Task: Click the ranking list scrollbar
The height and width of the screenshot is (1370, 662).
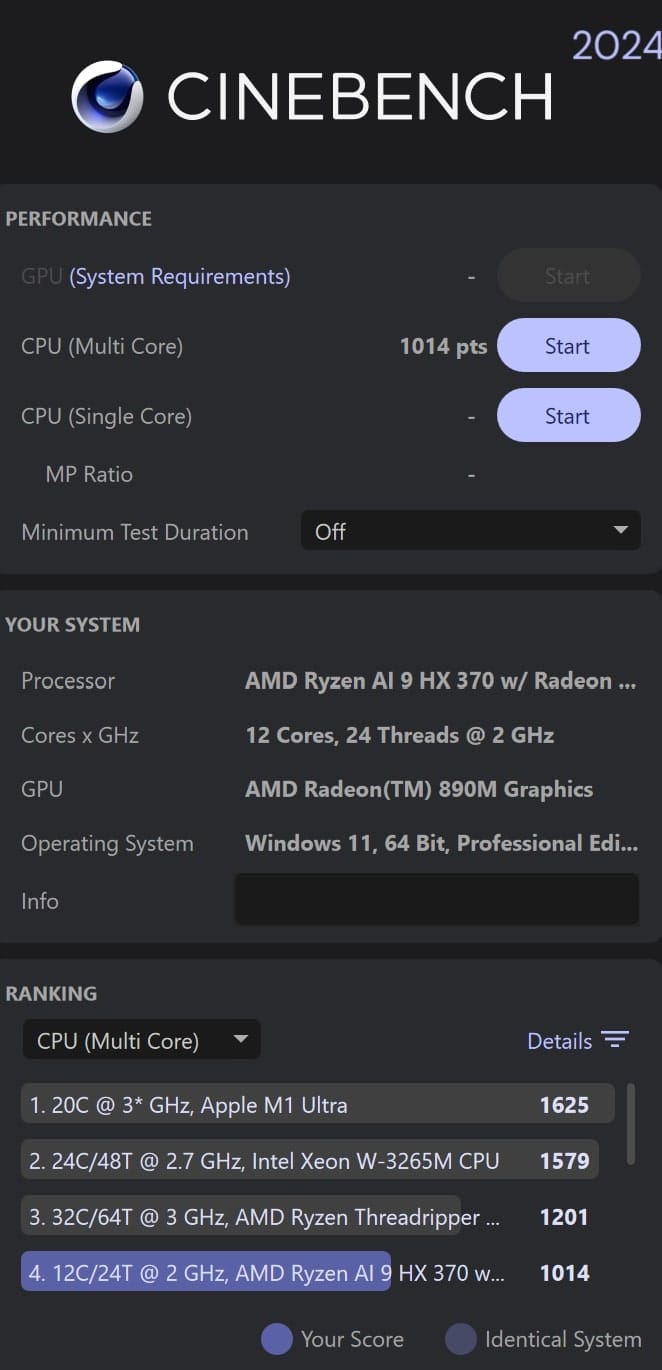Action: pyautogui.click(x=631, y=1124)
